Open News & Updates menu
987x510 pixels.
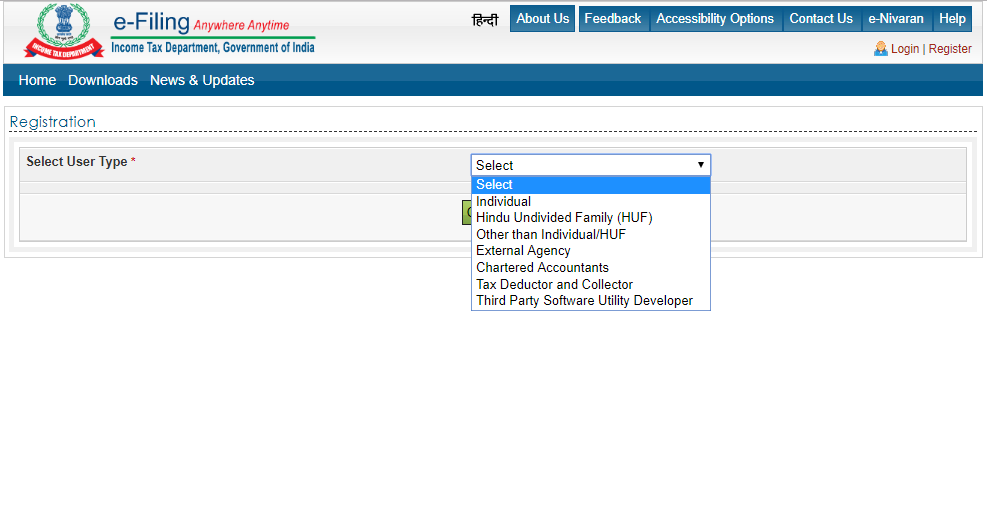pyautogui.click(x=202, y=80)
